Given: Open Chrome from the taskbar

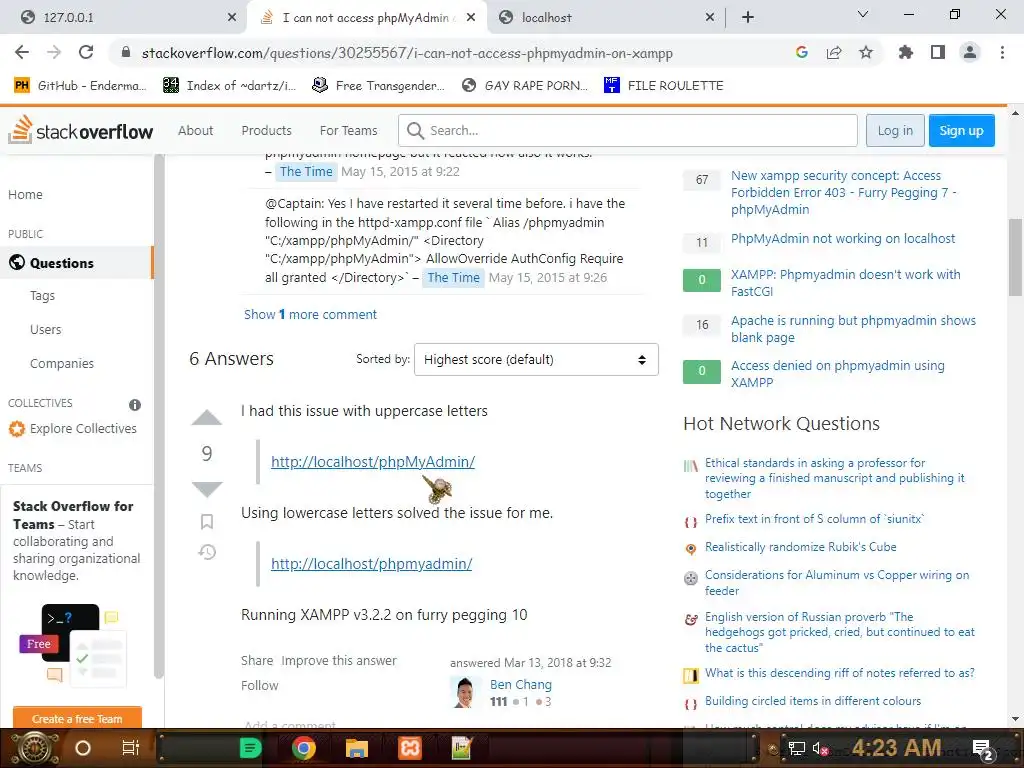Looking at the screenshot, I should pyautogui.click(x=303, y=748).
